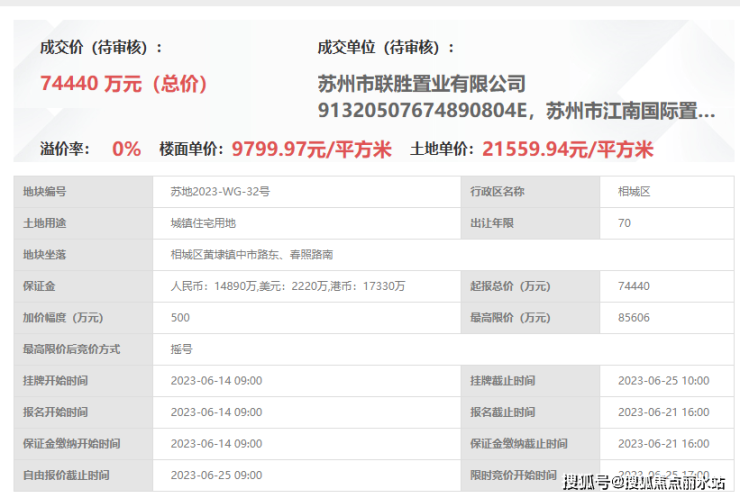Click the 摇号 bidding method cell

[x=443, y=349]
